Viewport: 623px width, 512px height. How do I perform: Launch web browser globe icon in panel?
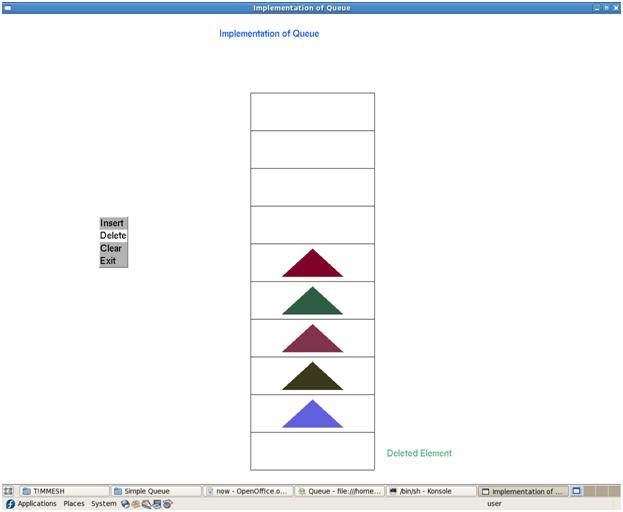point(126,504)
